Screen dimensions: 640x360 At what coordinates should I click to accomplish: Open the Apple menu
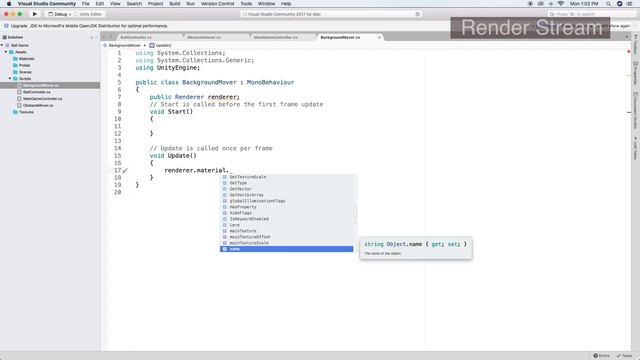[x=9, y=4]
